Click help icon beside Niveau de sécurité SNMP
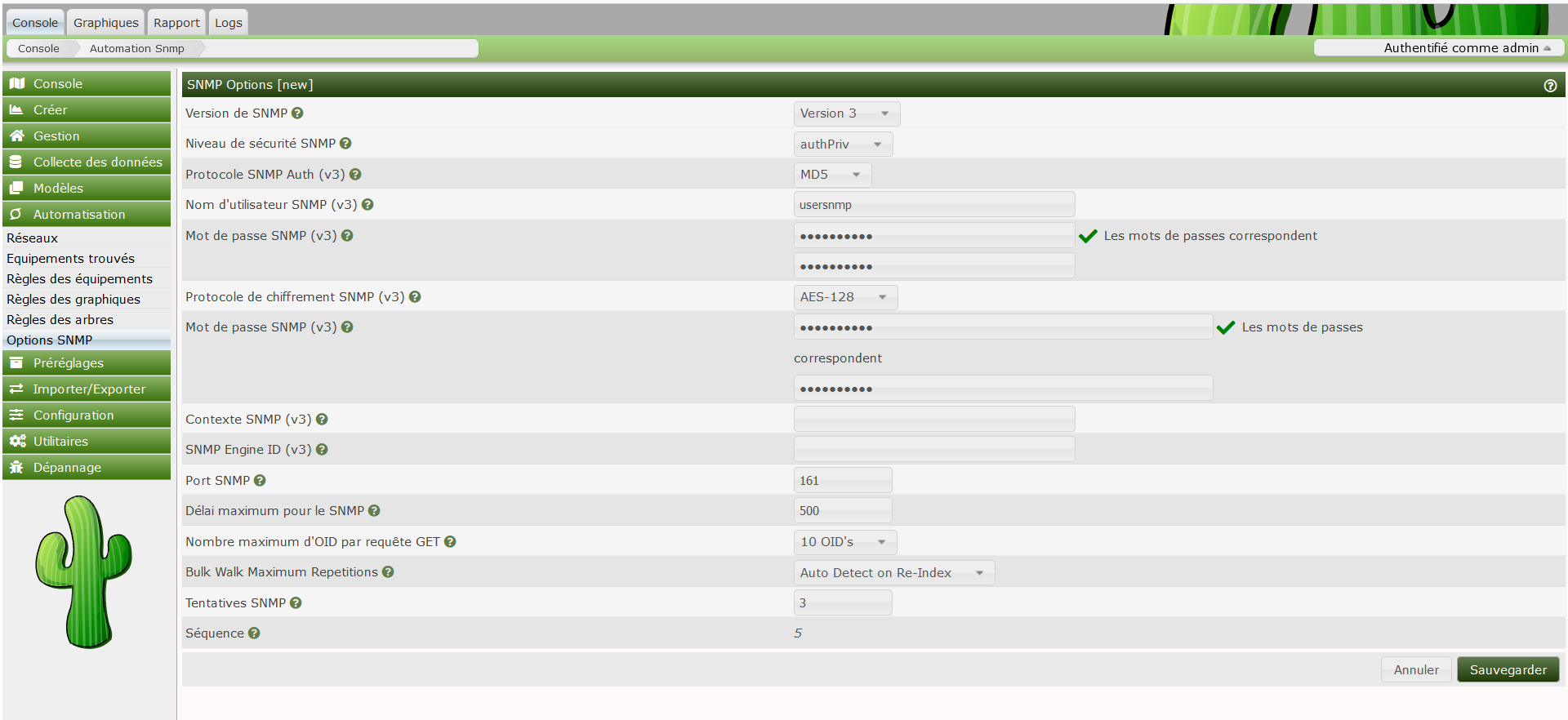 (345, 144)
